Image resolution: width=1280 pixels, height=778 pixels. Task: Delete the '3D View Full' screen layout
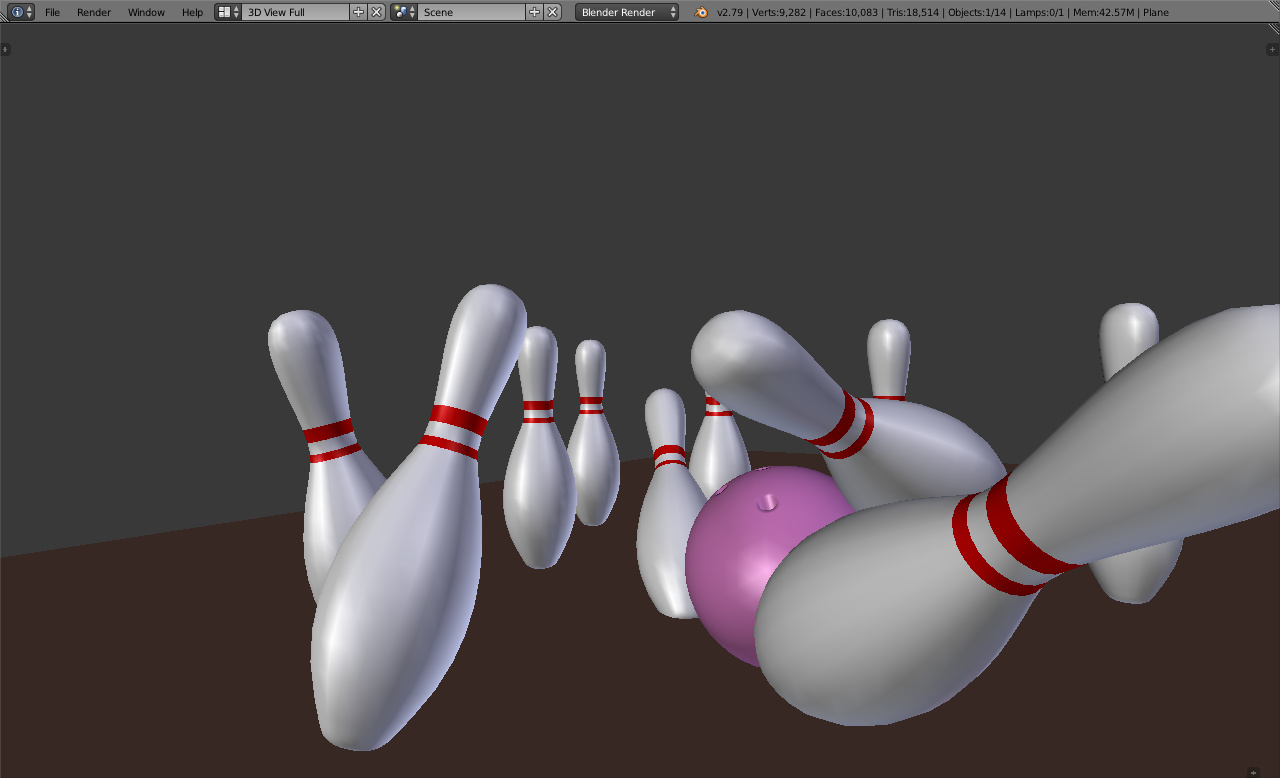tap(376, 12)
